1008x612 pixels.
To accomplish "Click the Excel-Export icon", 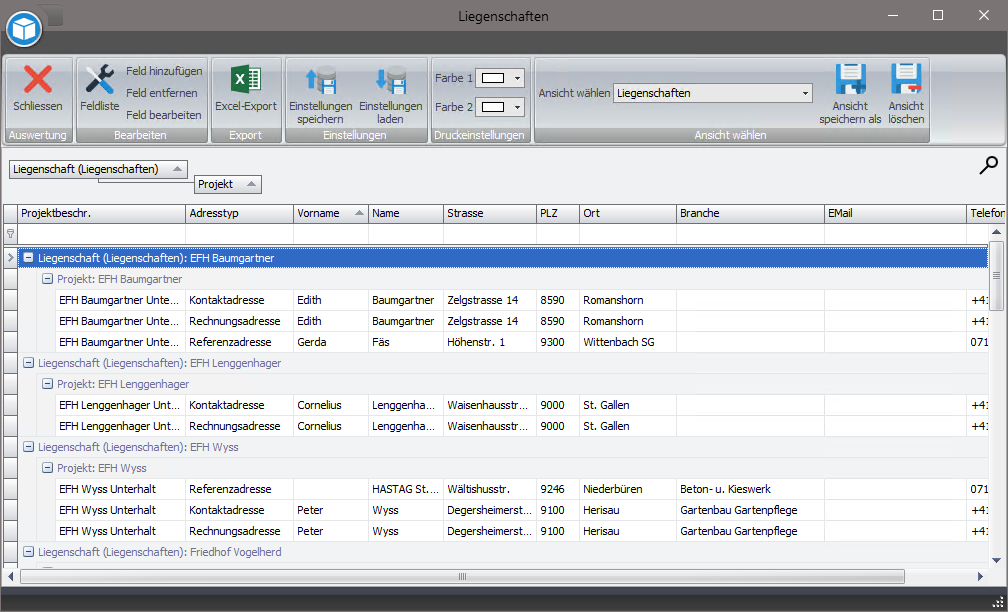I will 246,79.
